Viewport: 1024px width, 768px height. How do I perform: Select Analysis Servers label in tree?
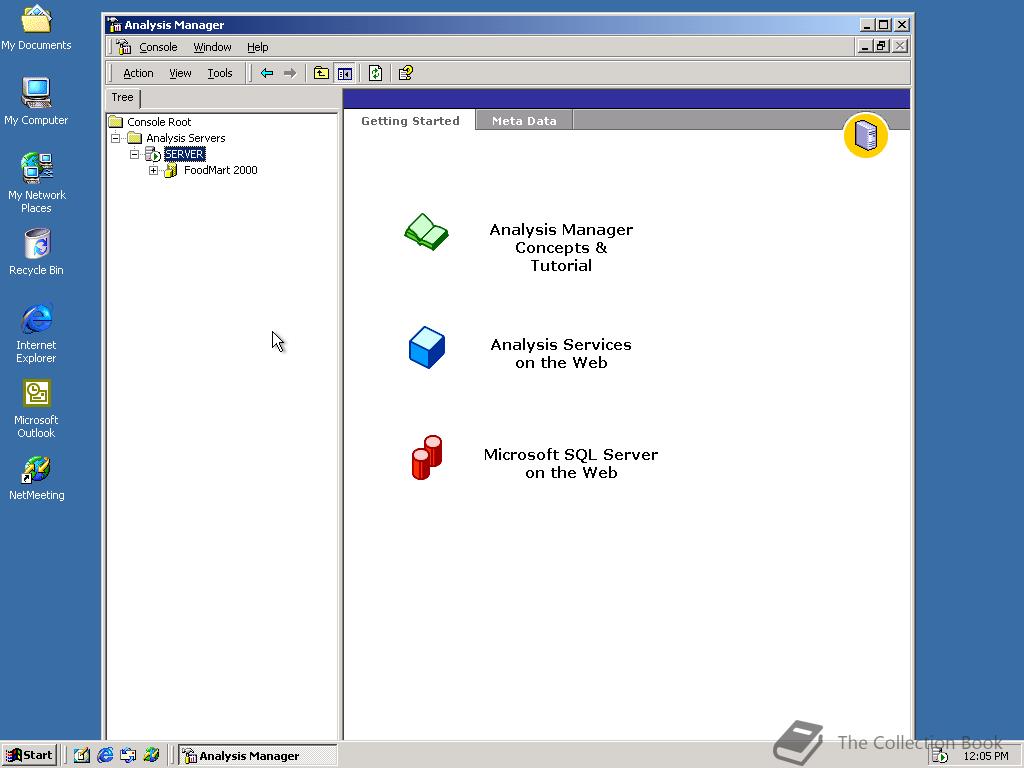coord(185,138)
